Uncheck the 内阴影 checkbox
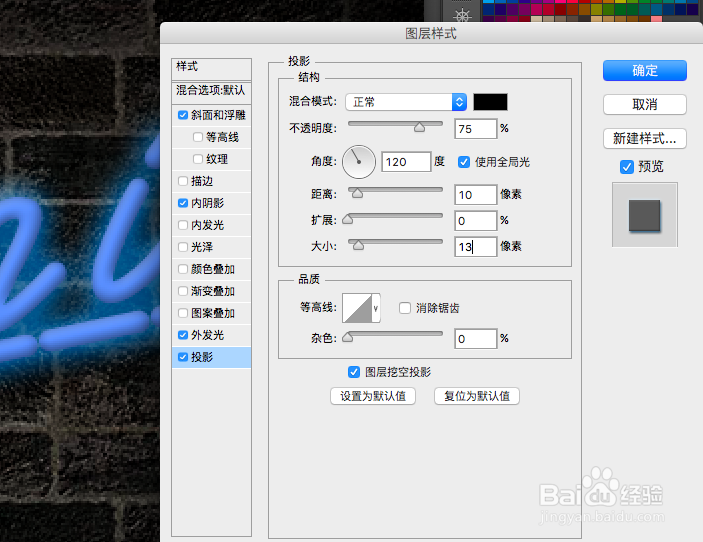 point(182,203)
